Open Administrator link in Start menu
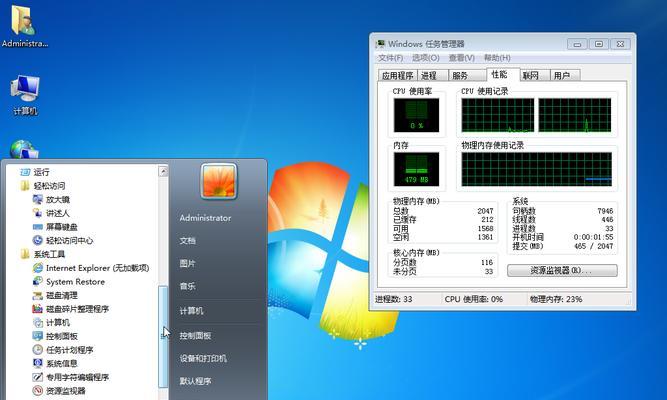 pos(205,218)
